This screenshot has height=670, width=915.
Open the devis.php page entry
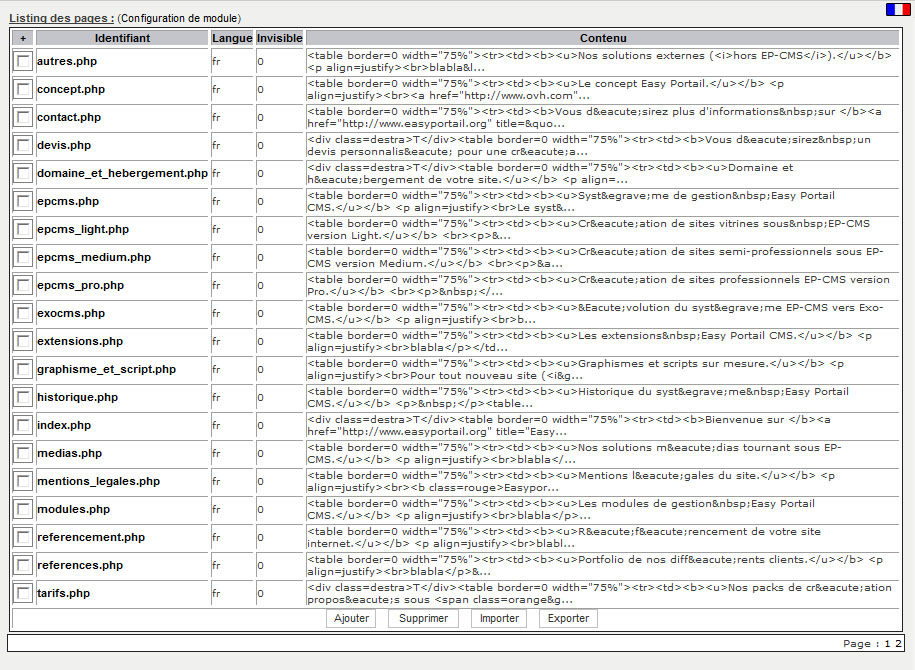click(63, 146)
